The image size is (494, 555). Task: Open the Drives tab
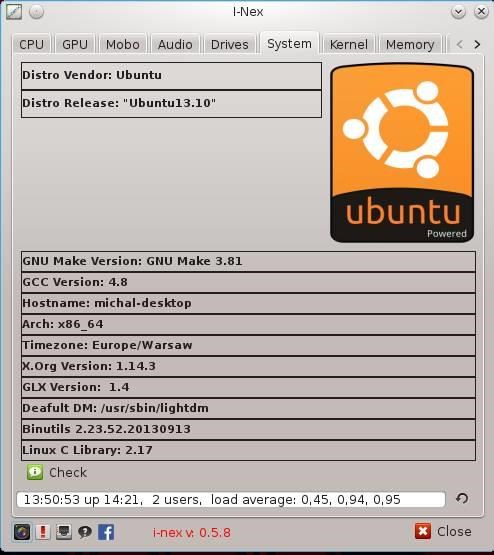230,44
